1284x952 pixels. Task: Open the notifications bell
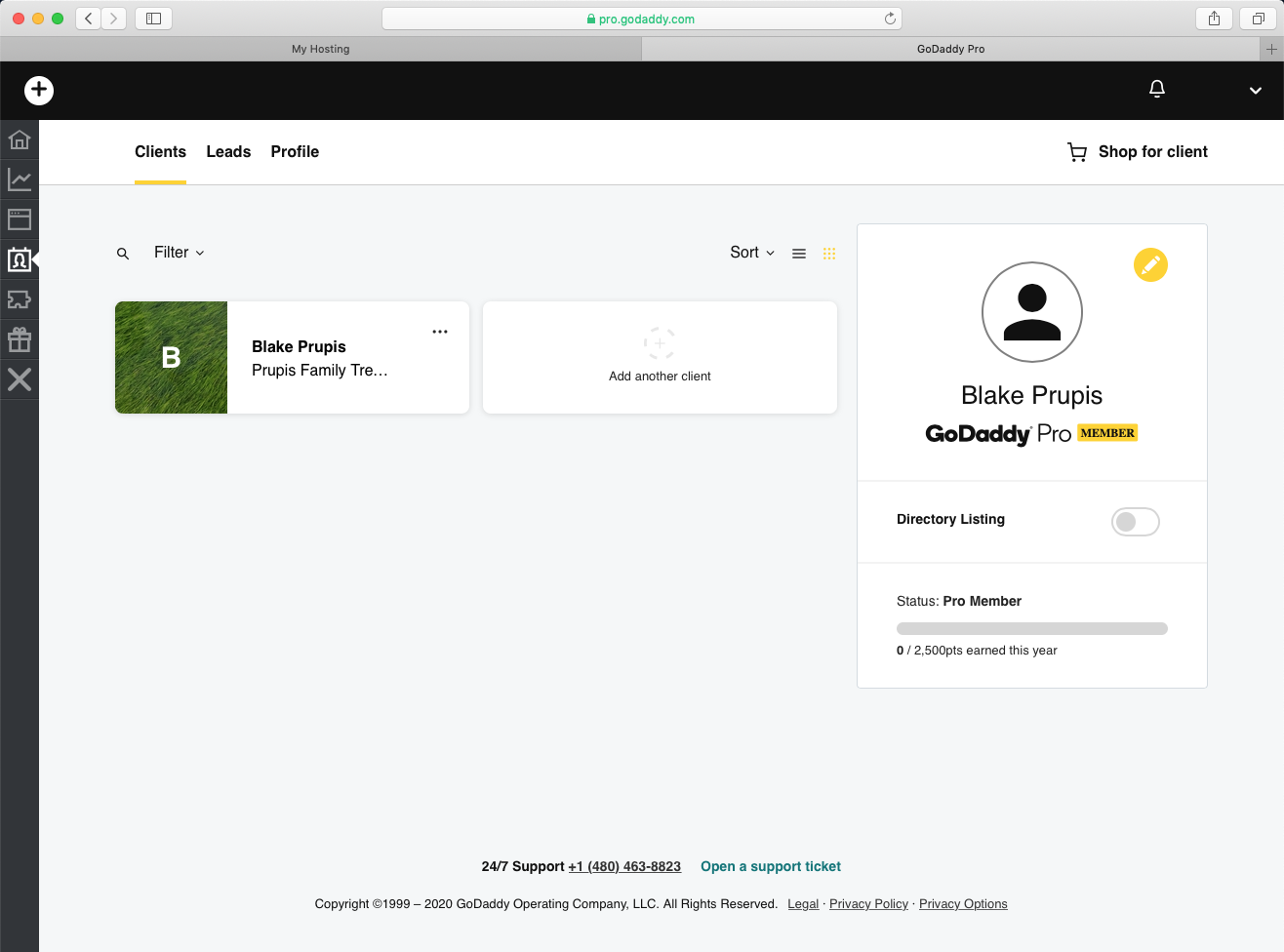[1157, 89]
